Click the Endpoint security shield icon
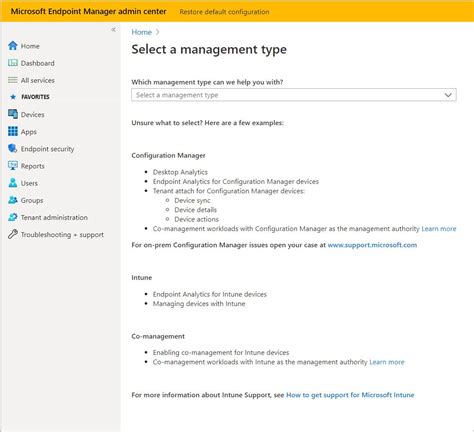Screen dimensions: 474x432 [13, 148]
